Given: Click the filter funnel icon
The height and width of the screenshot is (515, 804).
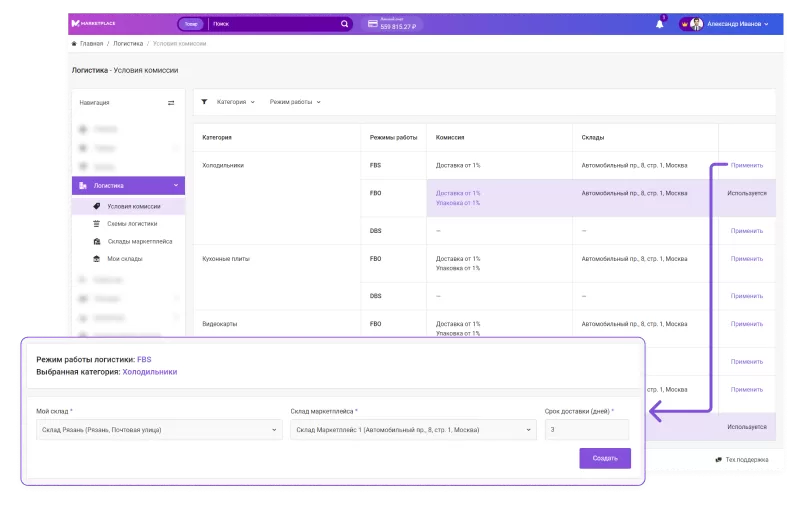Looking at the screenshot, I should point(204,102).
